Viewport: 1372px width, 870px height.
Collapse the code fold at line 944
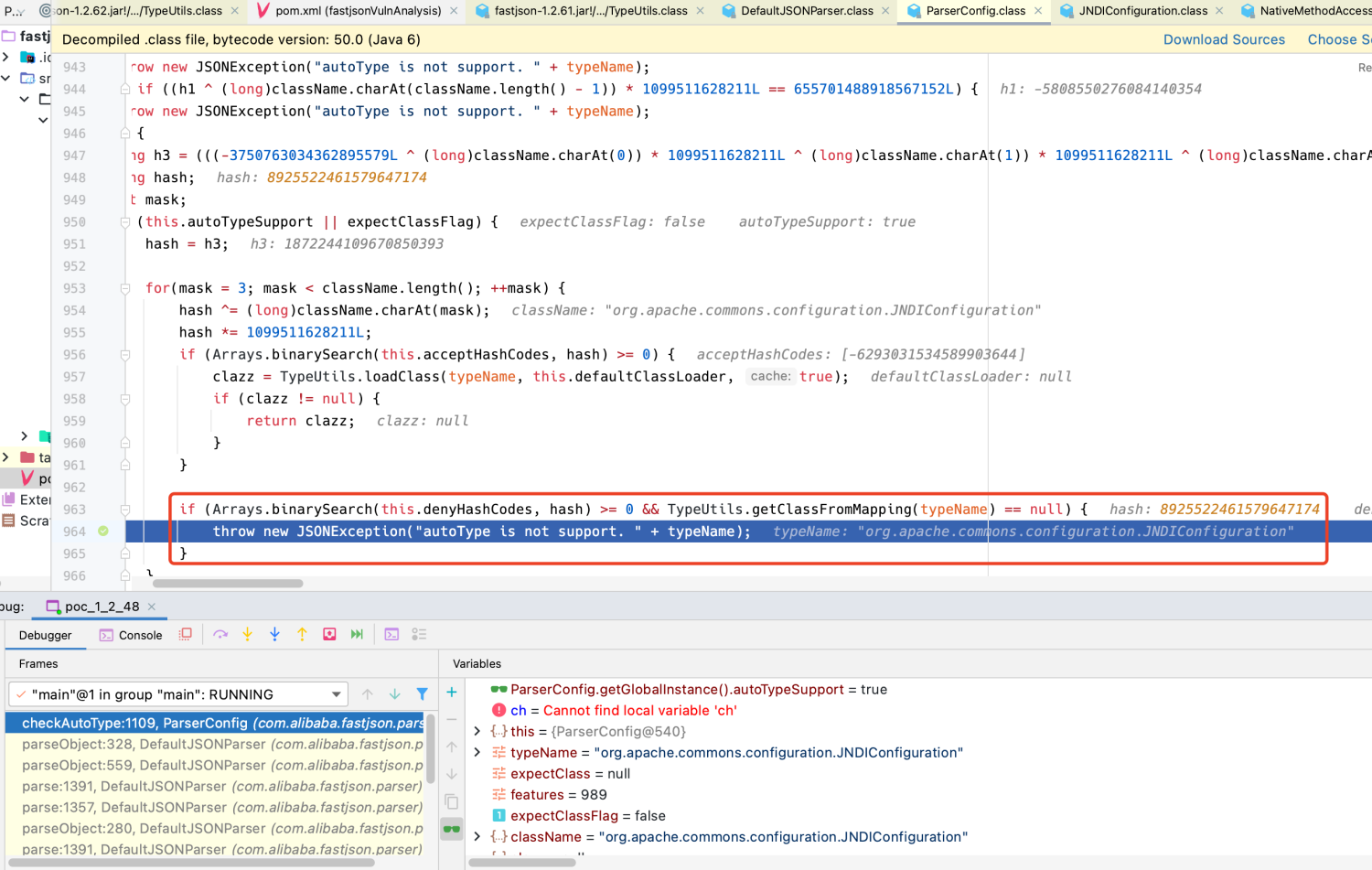tap(125, 89)
